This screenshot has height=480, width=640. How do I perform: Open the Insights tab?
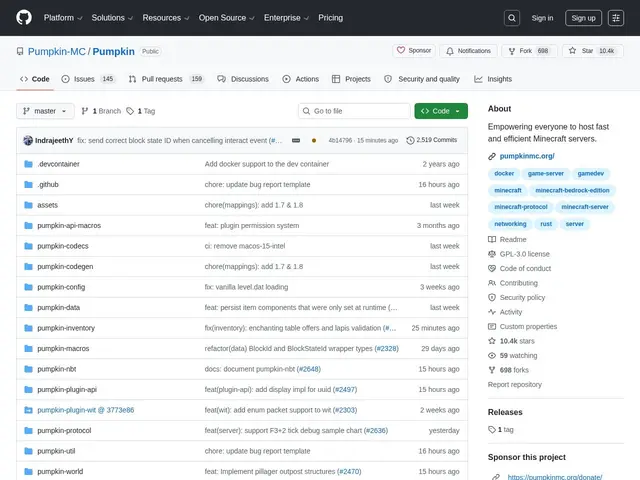(x=493, y=79)
